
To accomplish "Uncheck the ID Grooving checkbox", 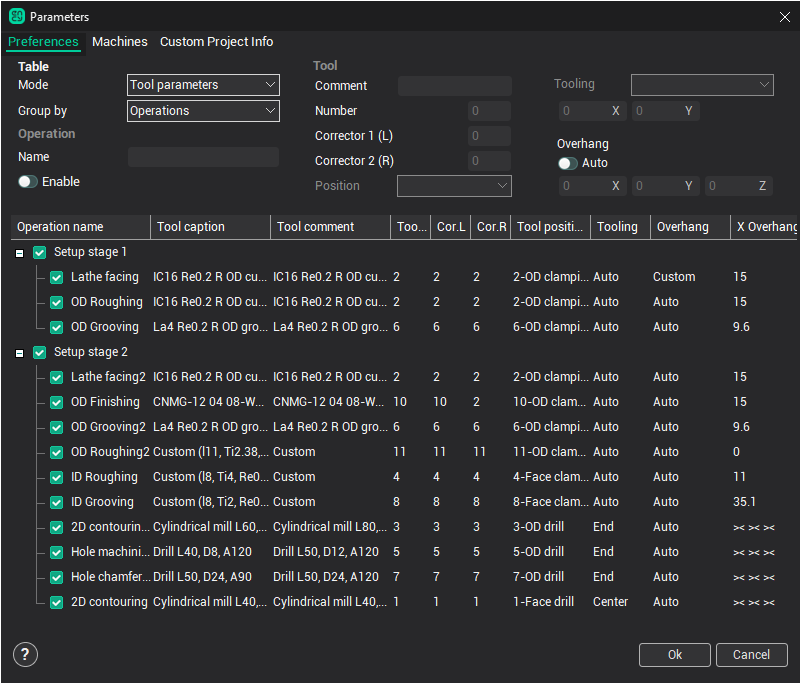I will (57, 502).
